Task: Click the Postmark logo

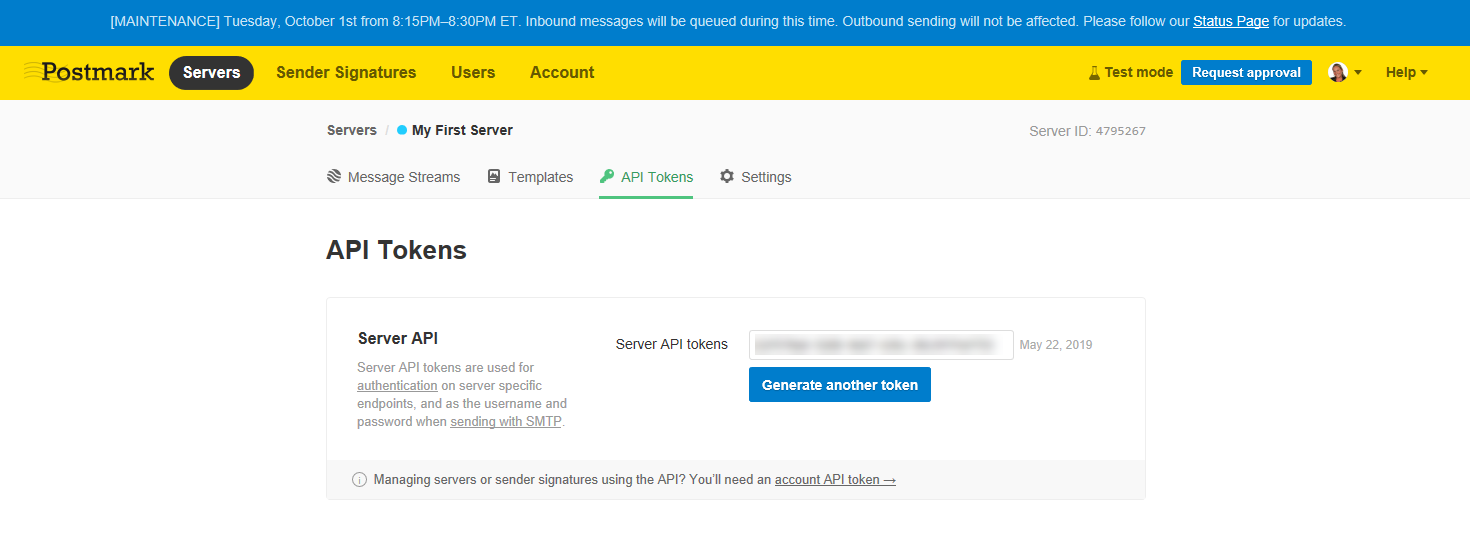Action: coord(89,72)
